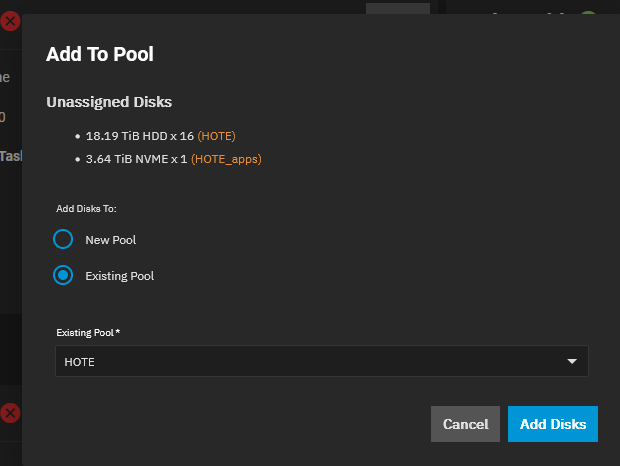The height and width of the screenshot is (466, 620).
Task: Click the orange (HOTE) pool link
Action: click(216, 136)
